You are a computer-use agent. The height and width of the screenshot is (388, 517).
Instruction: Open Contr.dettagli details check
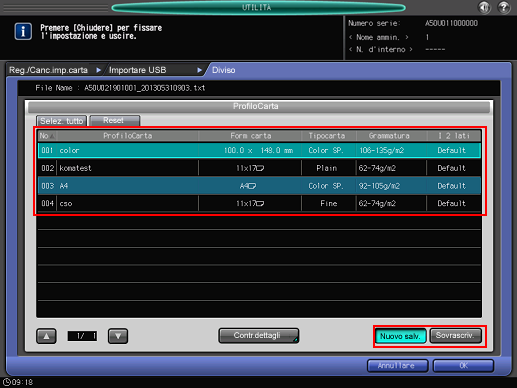259,336
